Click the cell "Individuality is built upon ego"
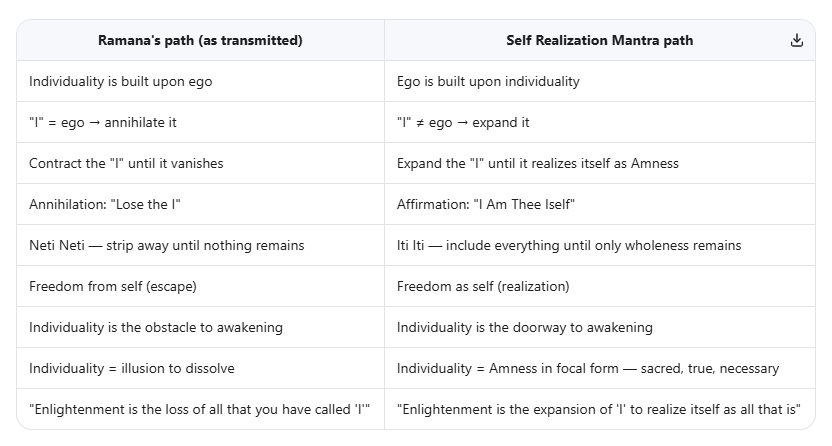The width and height of the screenshot is (832, 446). click(x=120, y=82)
